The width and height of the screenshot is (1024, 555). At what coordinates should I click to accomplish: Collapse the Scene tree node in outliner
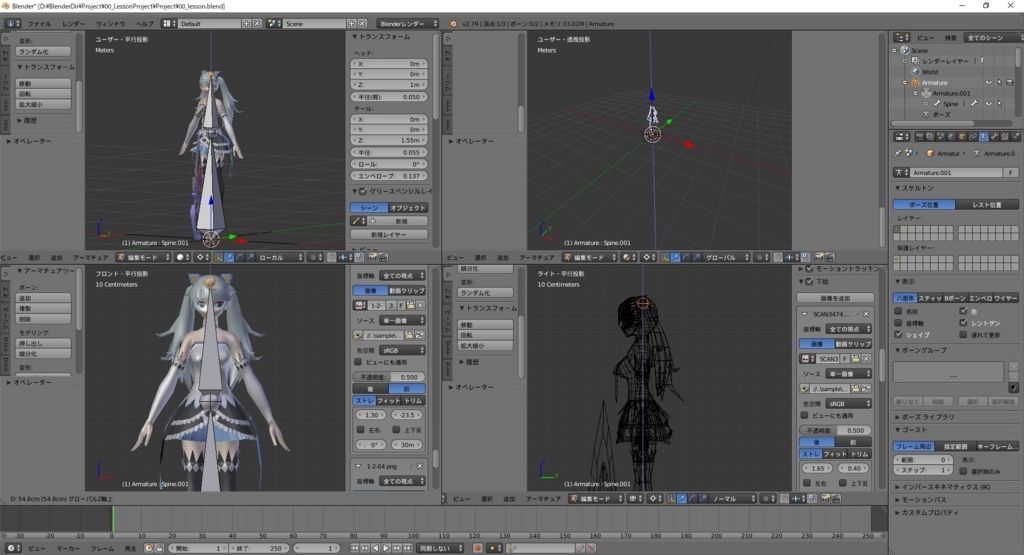click(x=895, y=50)
